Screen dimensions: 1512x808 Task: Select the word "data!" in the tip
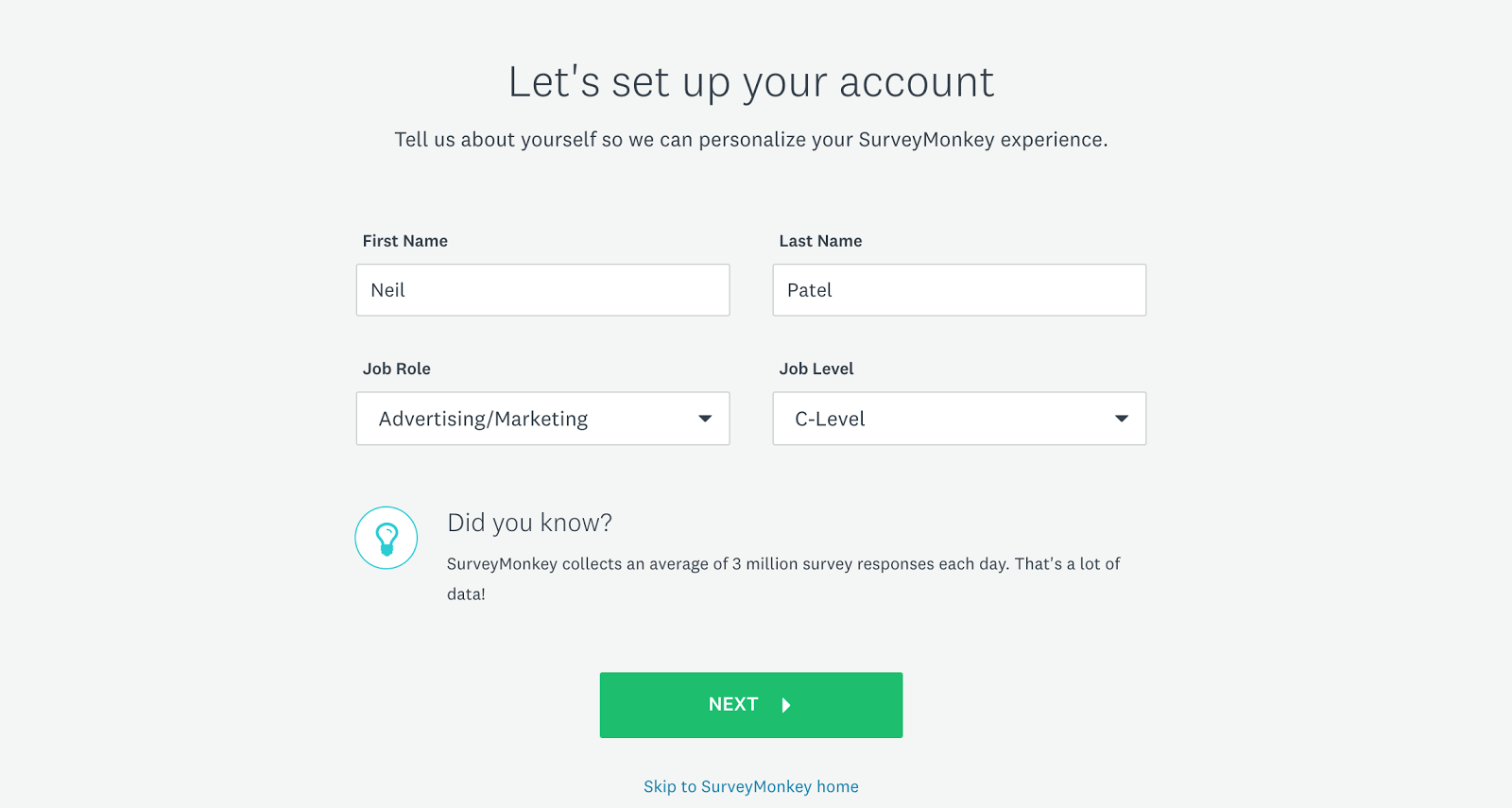(x=466, y=594)
